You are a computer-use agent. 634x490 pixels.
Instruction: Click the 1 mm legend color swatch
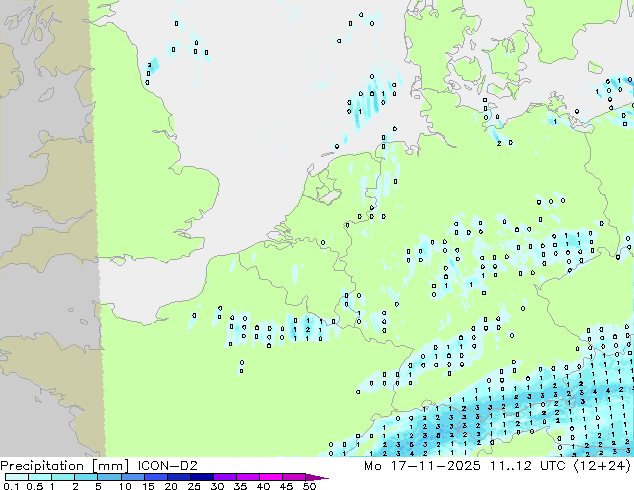click(63, 477)
